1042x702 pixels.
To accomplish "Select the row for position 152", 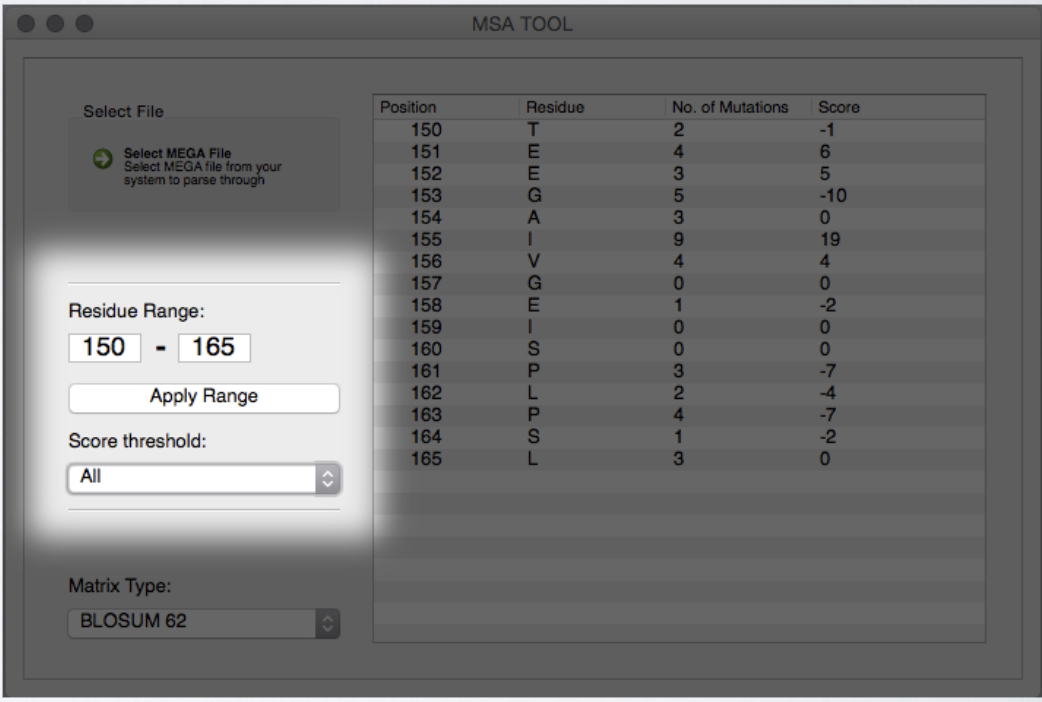I will (x=679, y=174).
